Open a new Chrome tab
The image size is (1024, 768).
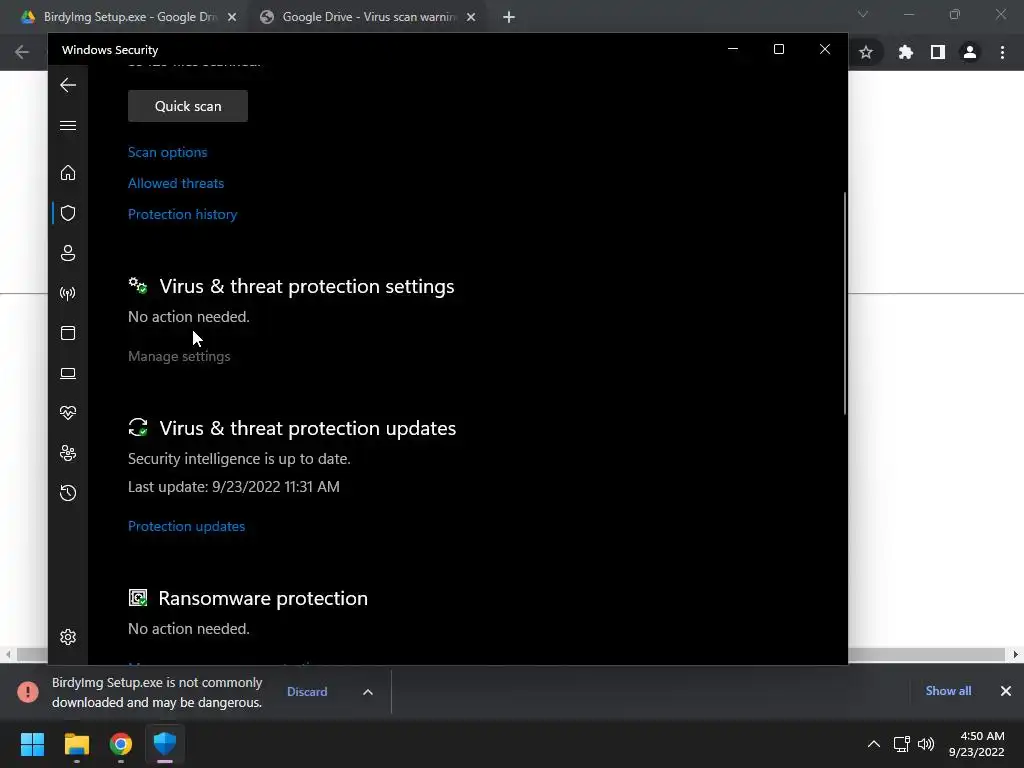[x=509, y=17]
